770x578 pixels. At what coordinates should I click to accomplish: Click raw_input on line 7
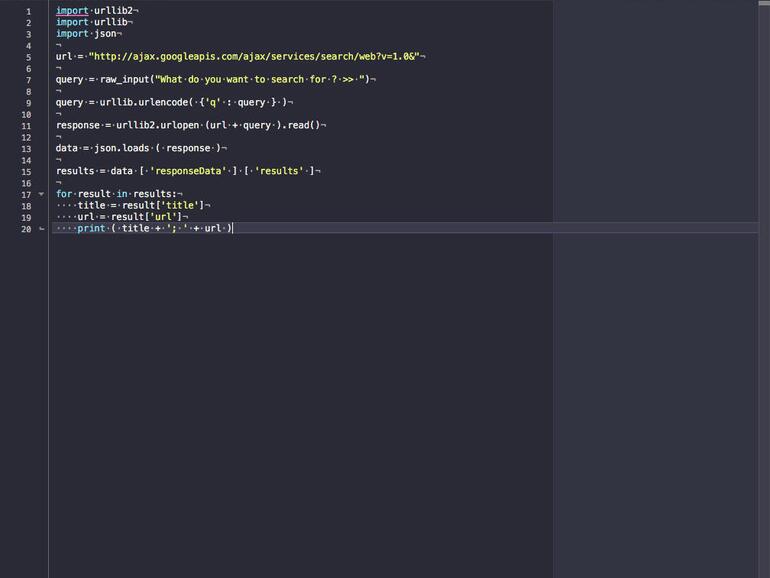(124, 80)
